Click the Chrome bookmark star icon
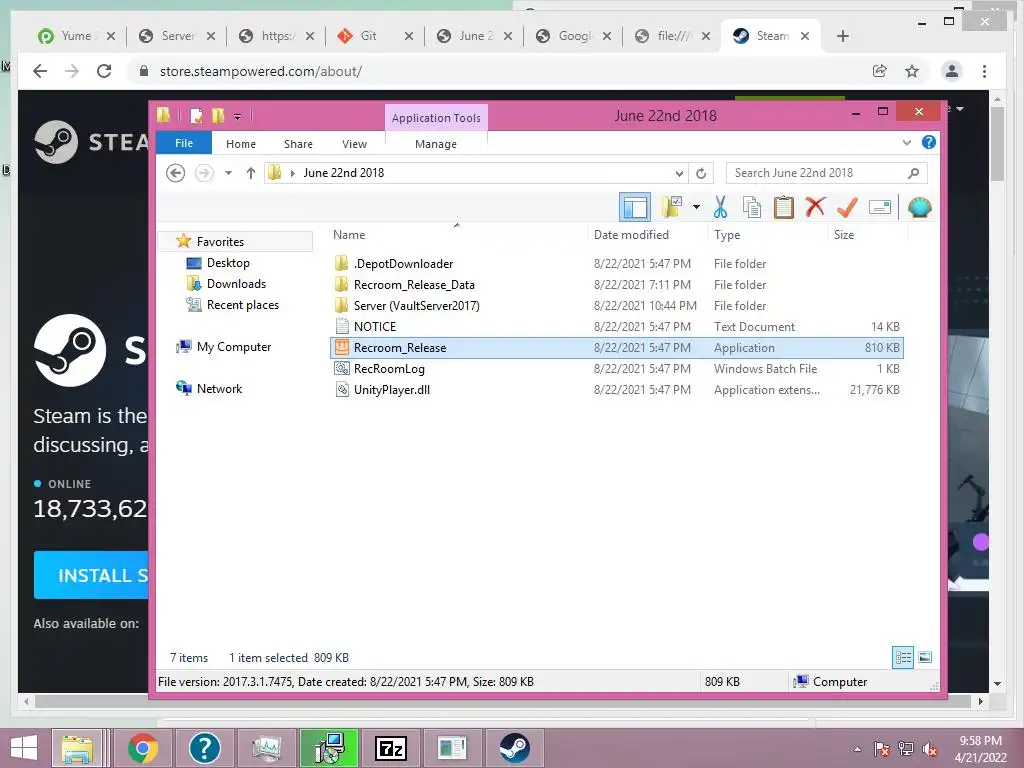 click(x=912, y=71)
